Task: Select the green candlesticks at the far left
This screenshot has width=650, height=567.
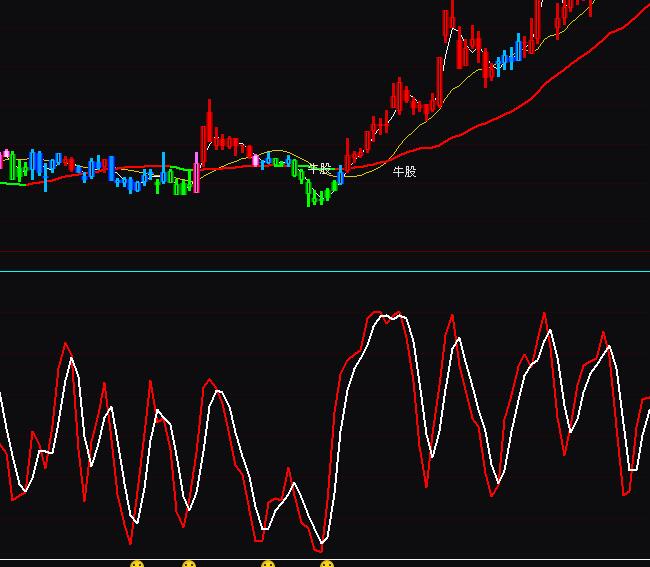Action: click(16, 170)
